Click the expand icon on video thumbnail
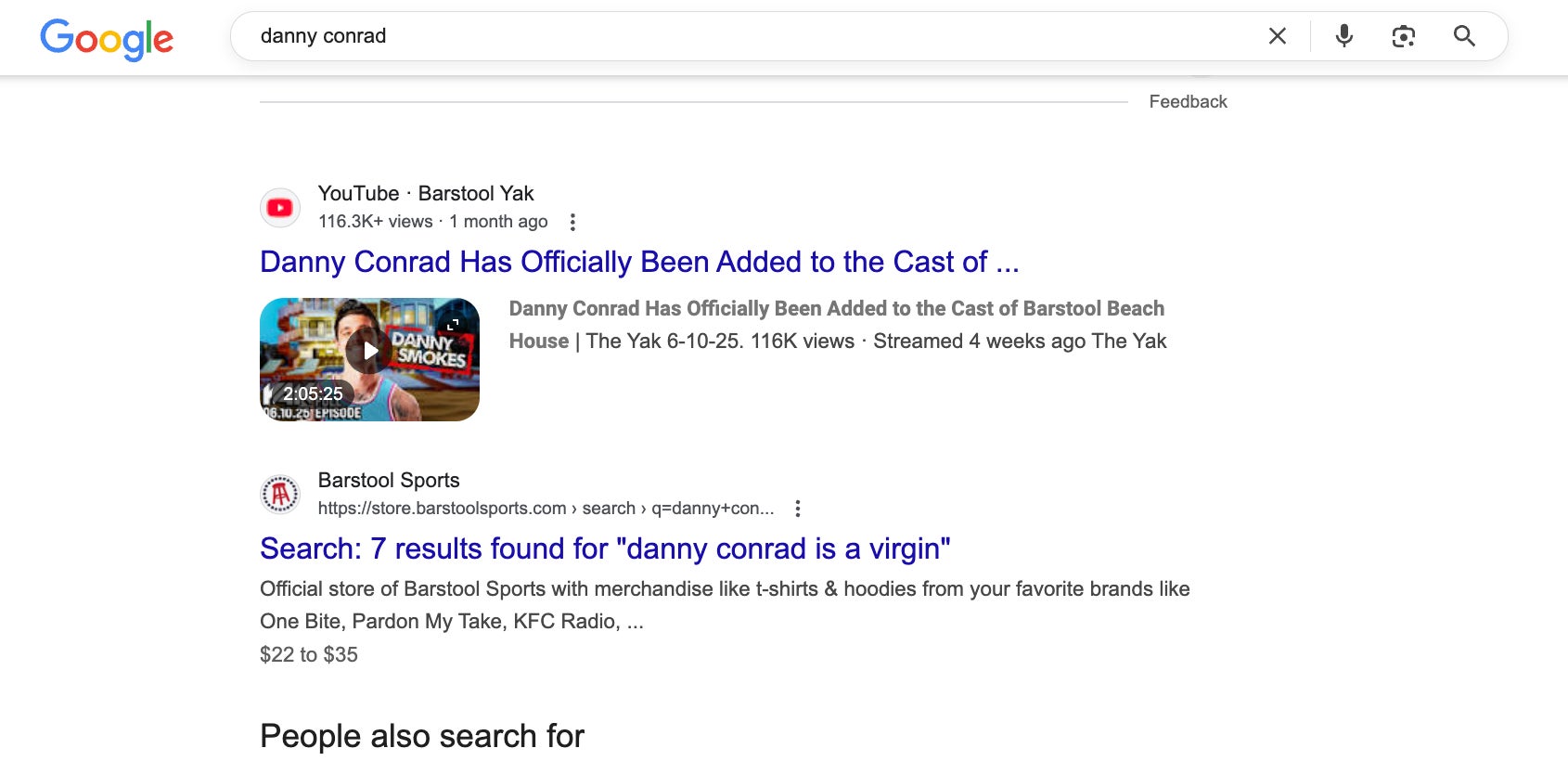 [x=453, y=324]
